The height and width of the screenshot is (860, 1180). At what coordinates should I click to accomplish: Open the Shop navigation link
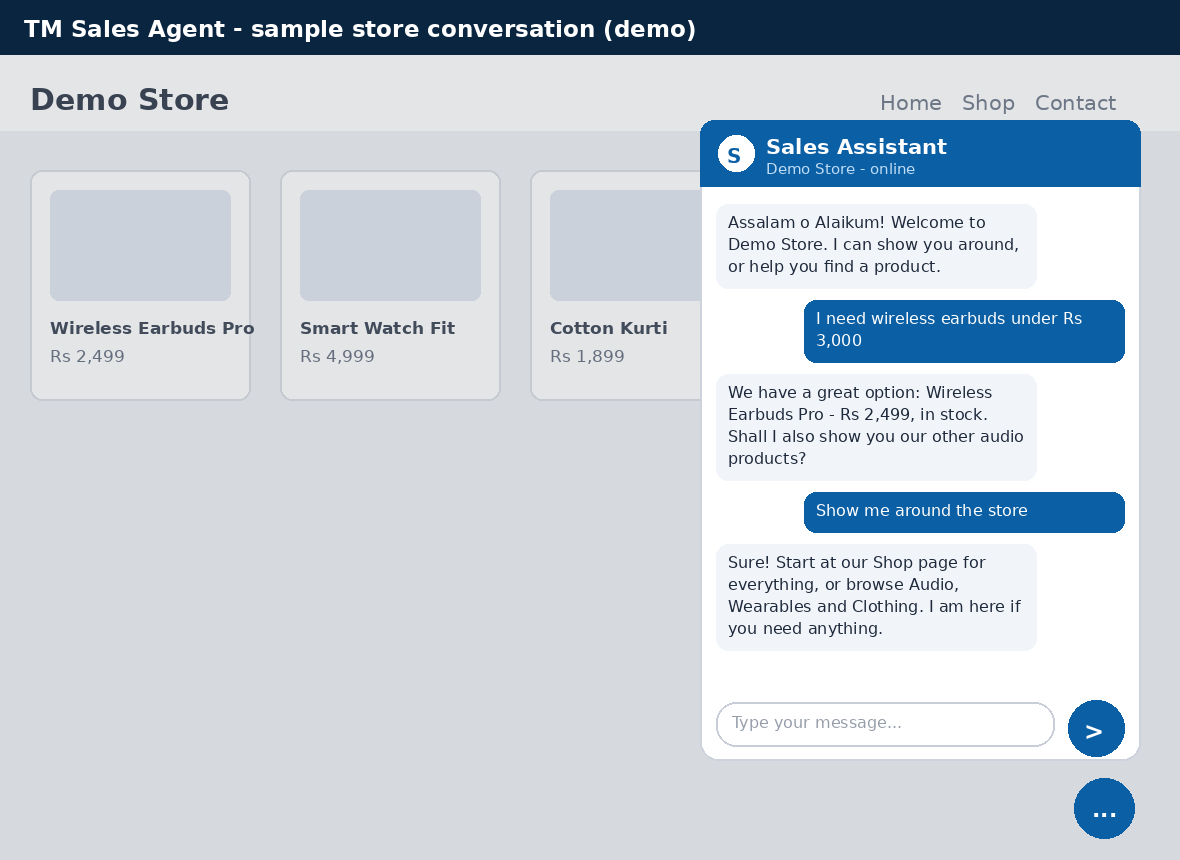pyautogui.click(x=988, y=103)
